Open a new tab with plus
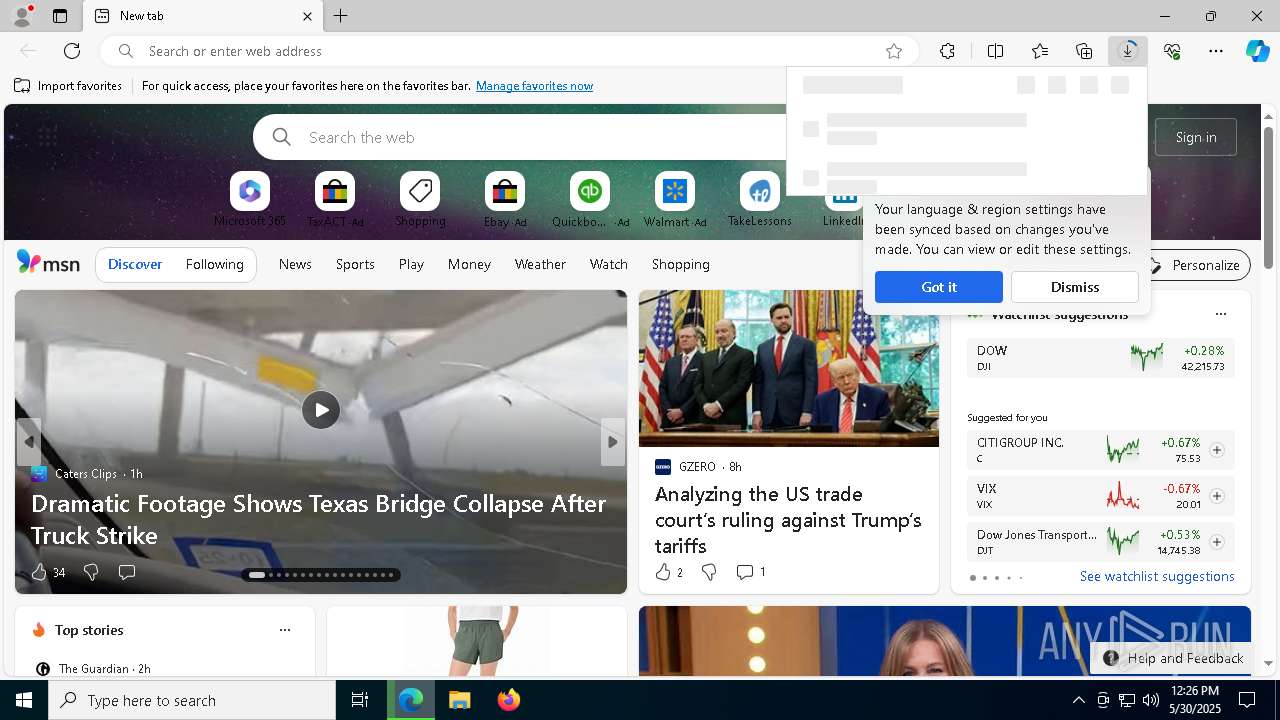Viewport: 1280px width, 720px height. click(x=341, y=16)
